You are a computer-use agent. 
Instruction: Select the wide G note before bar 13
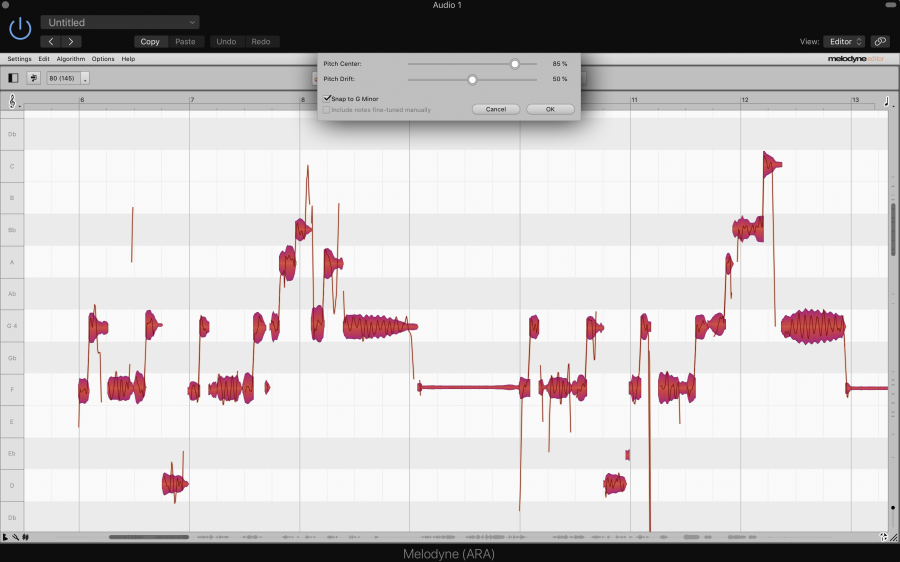pyautogui.click(x=813, y=327)
